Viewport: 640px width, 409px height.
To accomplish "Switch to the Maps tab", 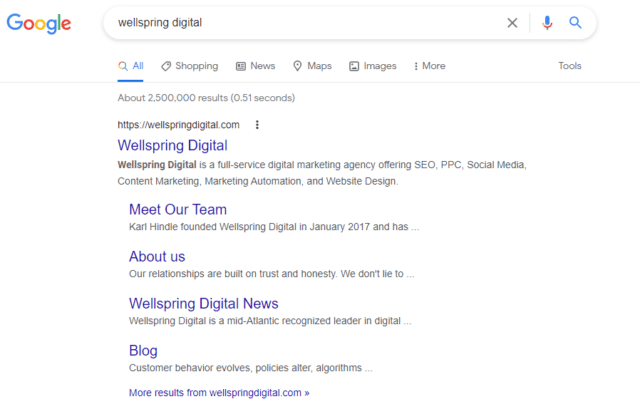I will (x=313, y=66).
